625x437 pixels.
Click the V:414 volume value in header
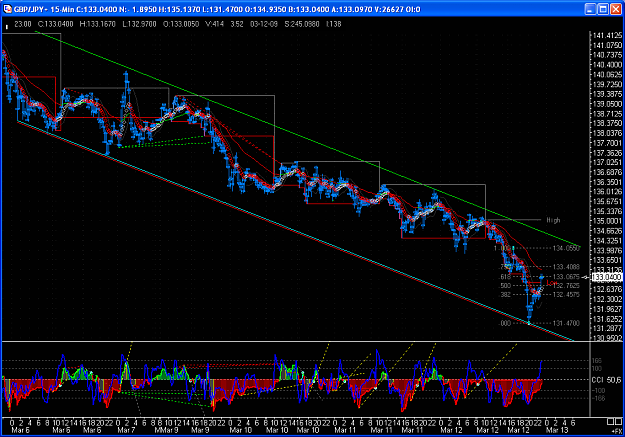coord(214,24)
